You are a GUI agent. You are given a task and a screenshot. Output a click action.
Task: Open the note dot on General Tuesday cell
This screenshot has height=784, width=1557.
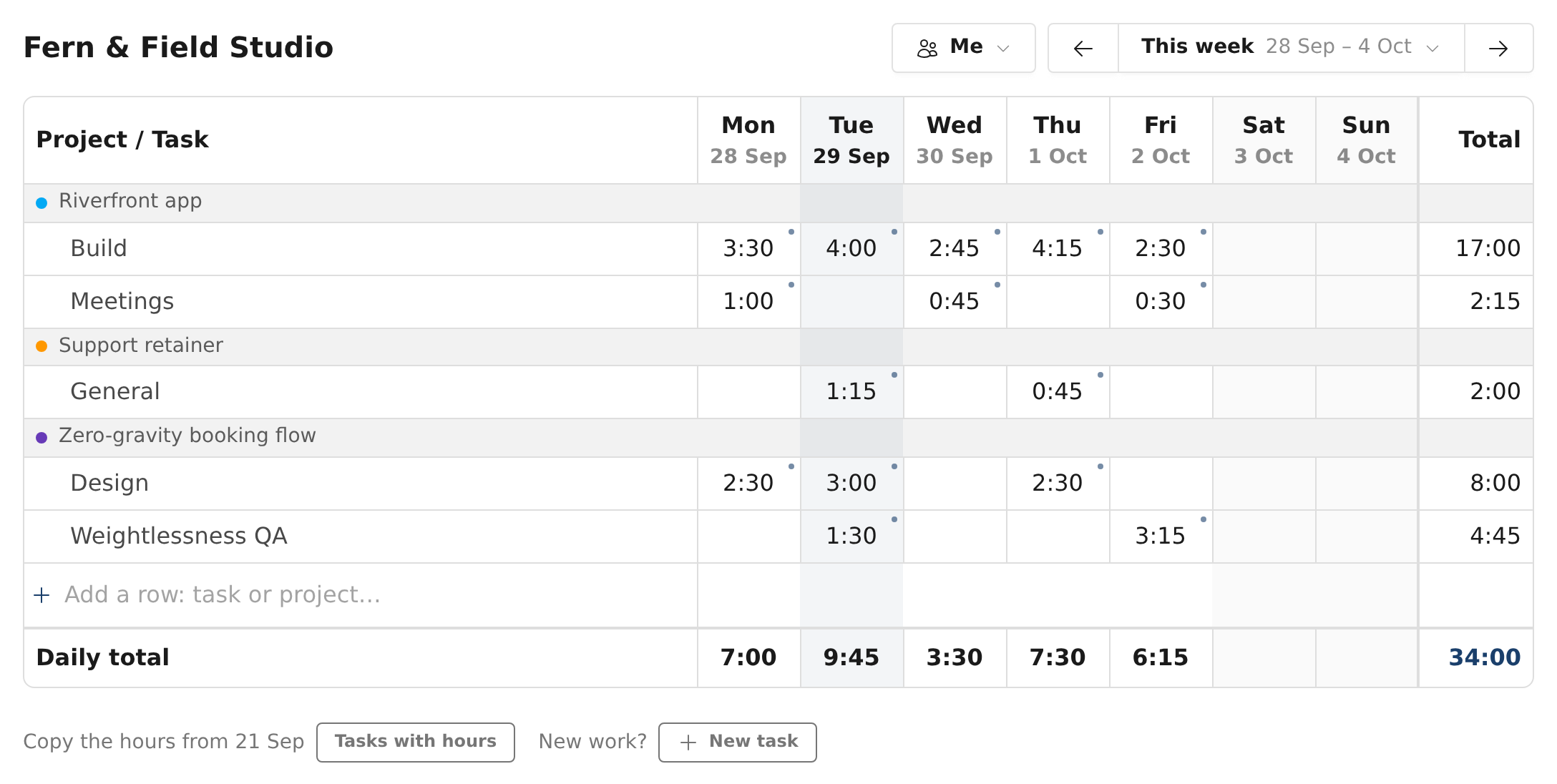894,375
